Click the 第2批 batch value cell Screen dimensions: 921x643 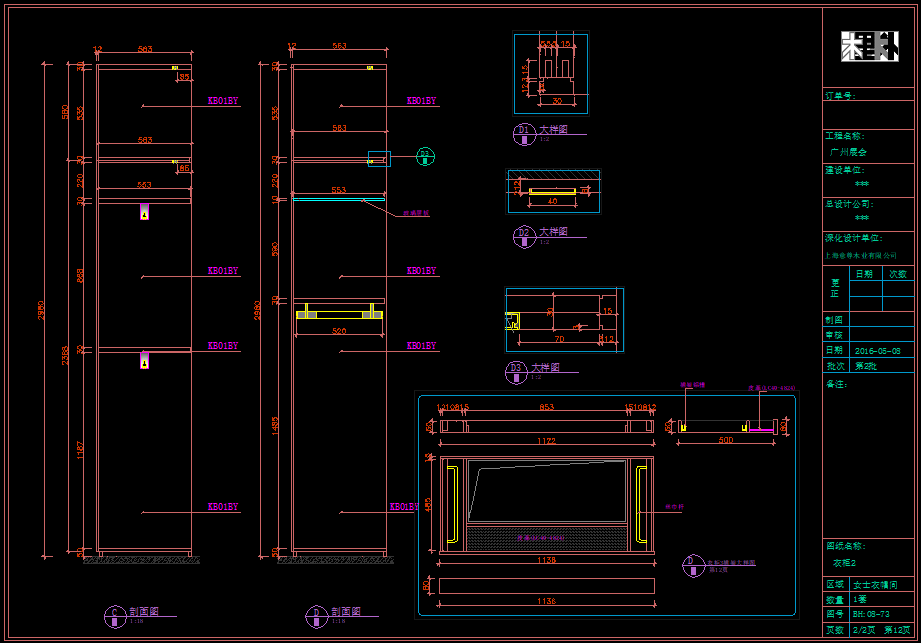pyautogui.click(x=866, y=366)
